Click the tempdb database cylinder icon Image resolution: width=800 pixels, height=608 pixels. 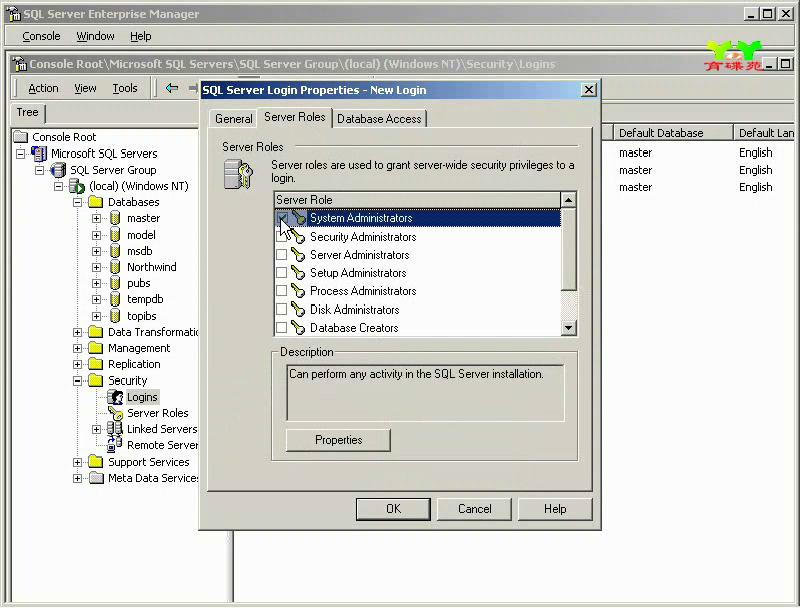(x=115, y=299)
